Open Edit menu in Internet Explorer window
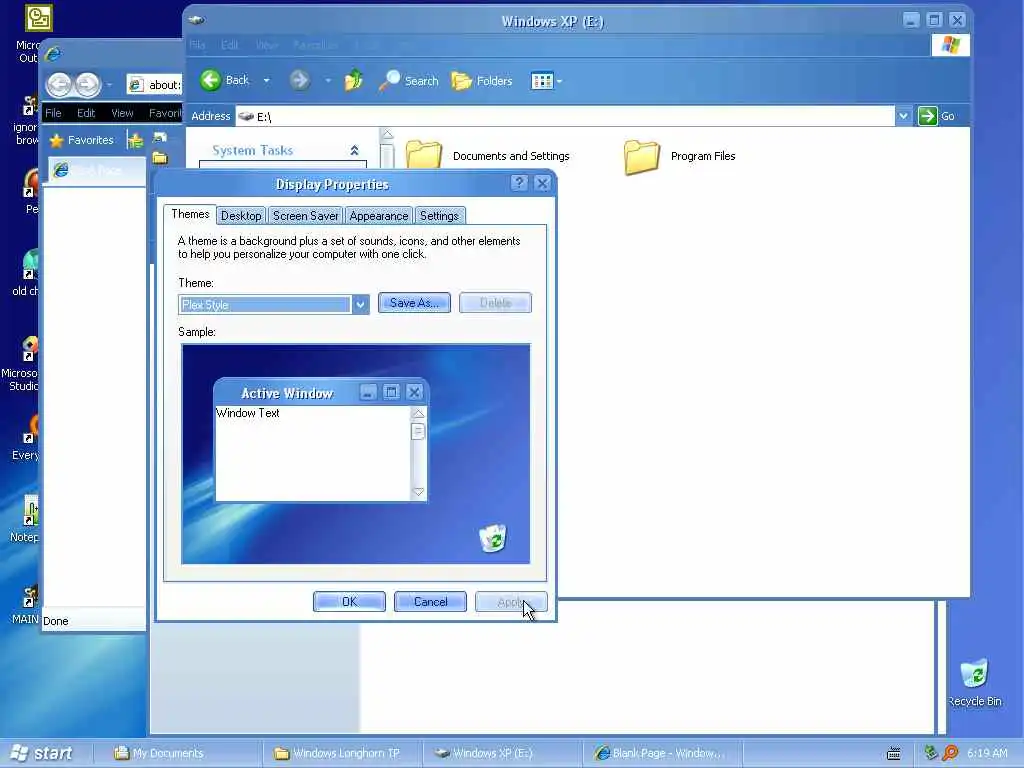 pos(86,113)
